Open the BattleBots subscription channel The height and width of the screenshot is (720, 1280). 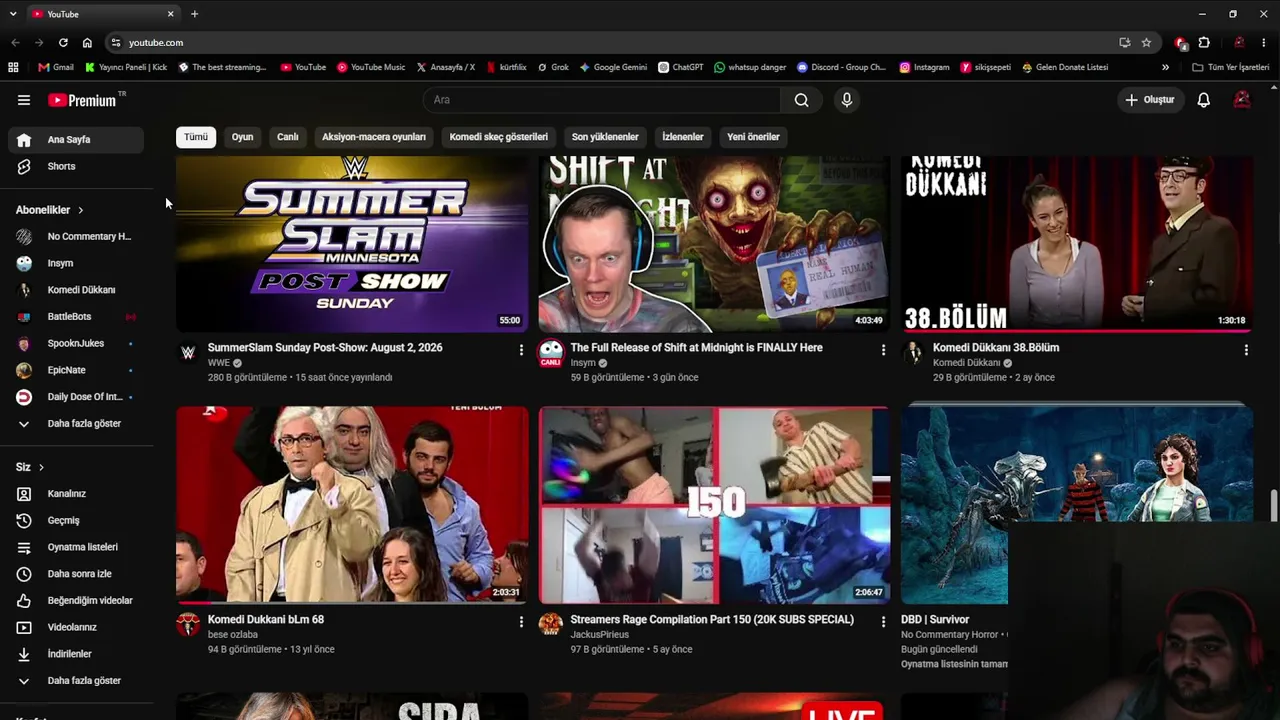(76, 317)
